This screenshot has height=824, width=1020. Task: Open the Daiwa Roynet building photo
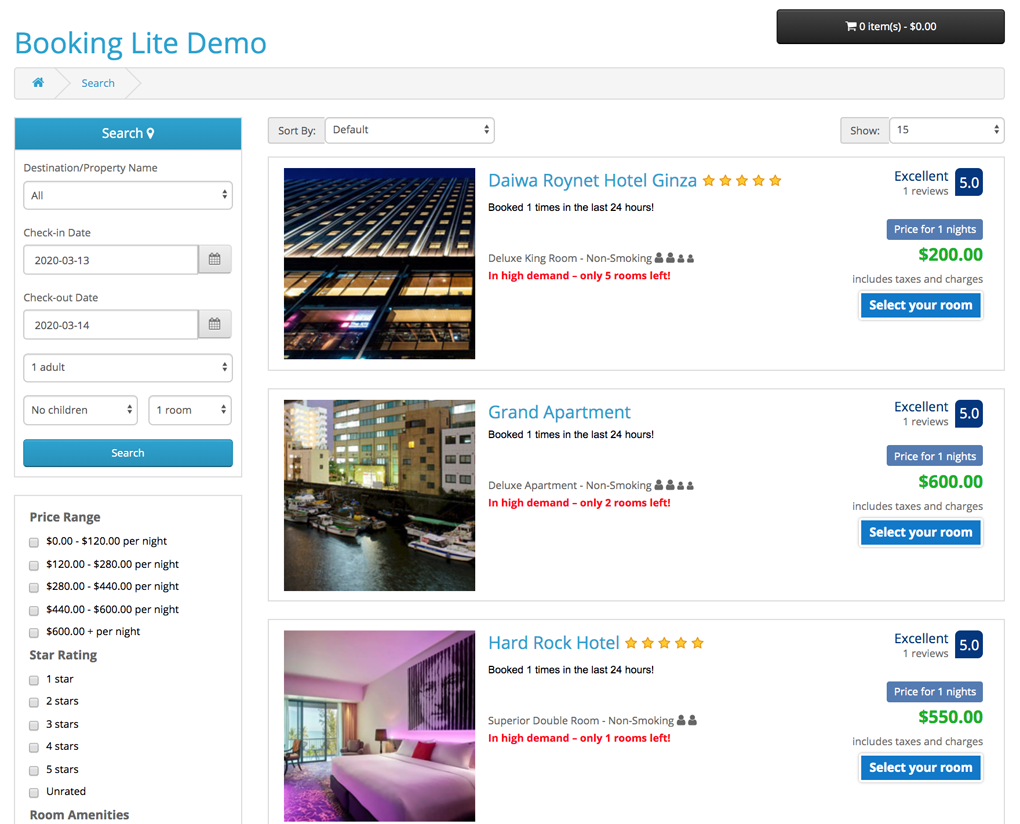379,263
